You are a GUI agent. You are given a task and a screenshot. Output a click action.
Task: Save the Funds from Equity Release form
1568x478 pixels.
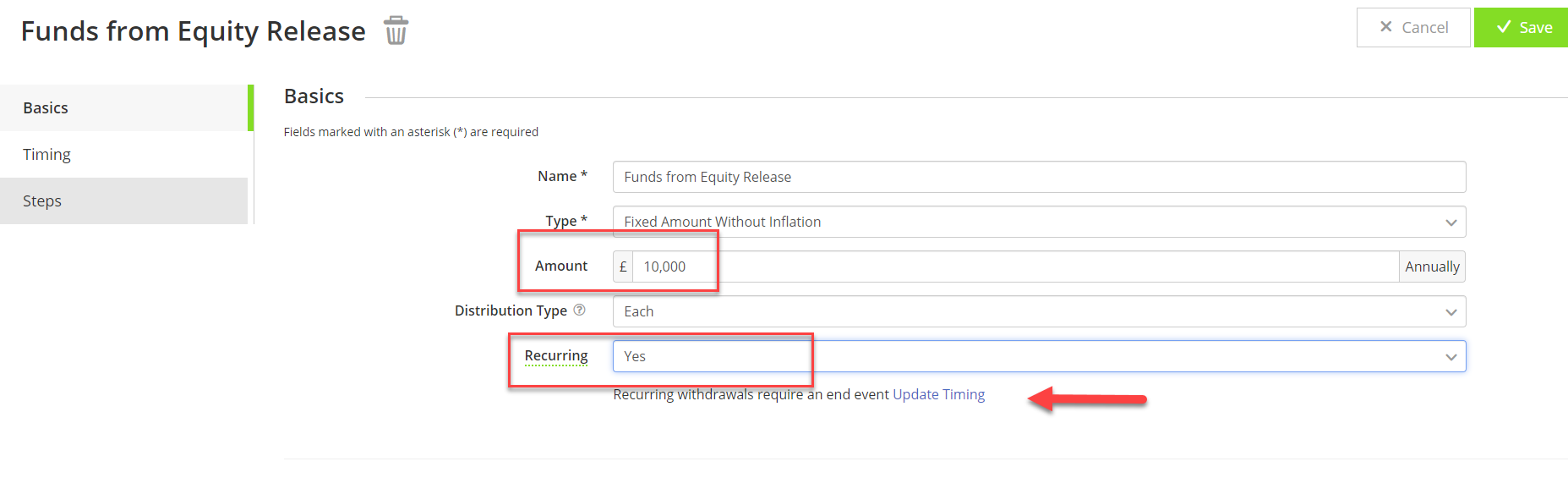click(x=1522, y=27)
